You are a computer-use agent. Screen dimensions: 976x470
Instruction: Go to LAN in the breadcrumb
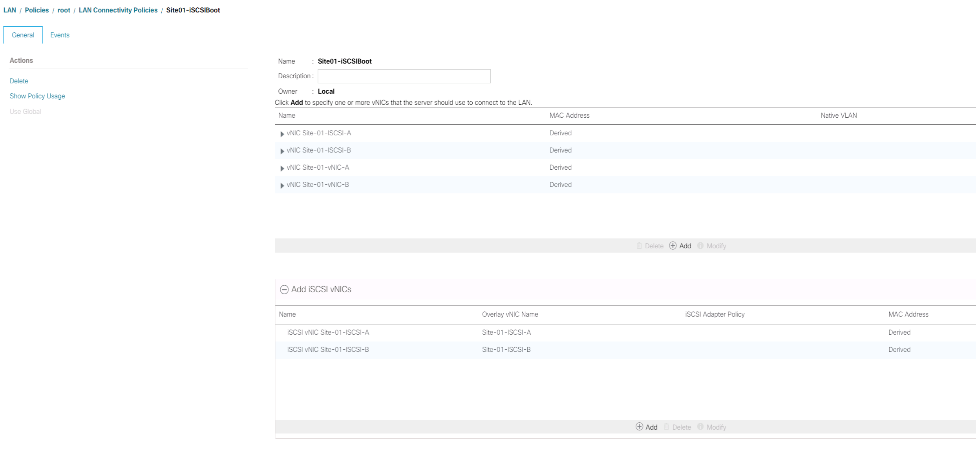(10, 10)
